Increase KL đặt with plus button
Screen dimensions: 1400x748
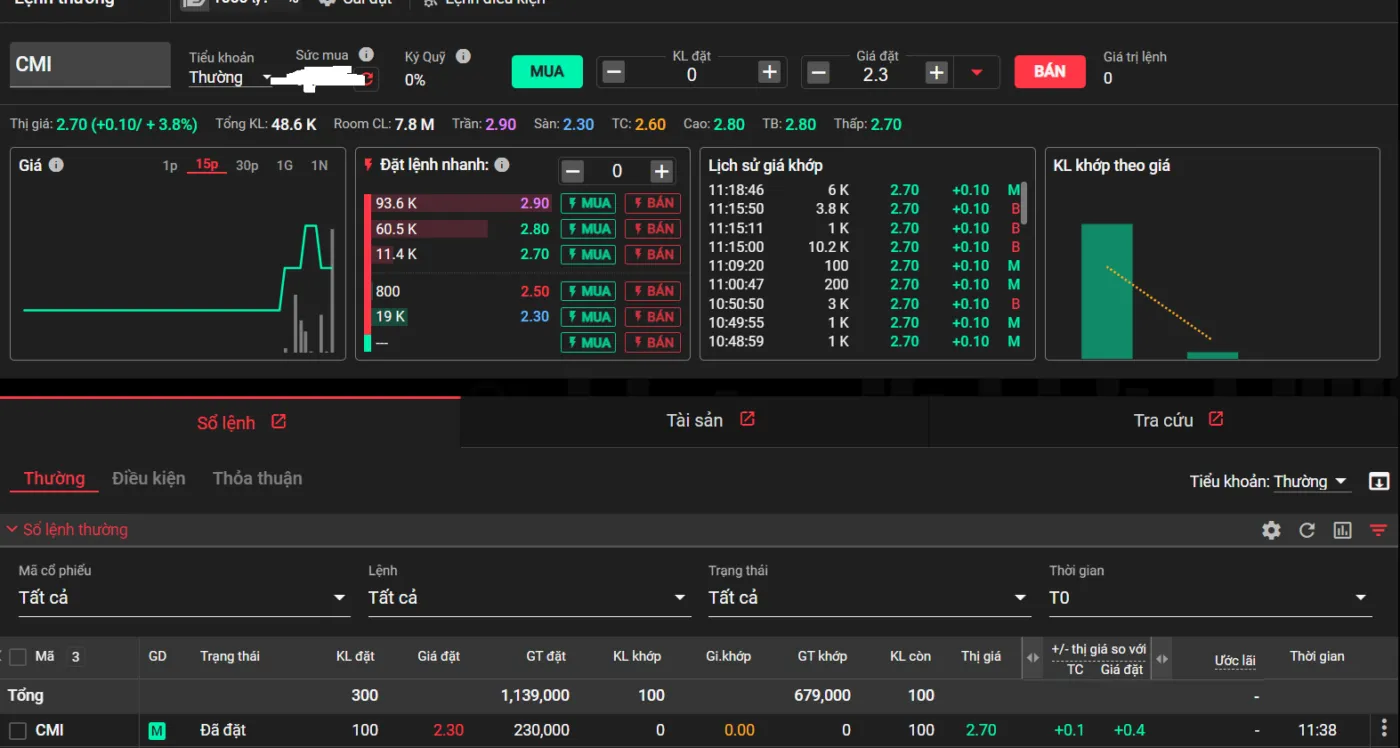(769, 72)
